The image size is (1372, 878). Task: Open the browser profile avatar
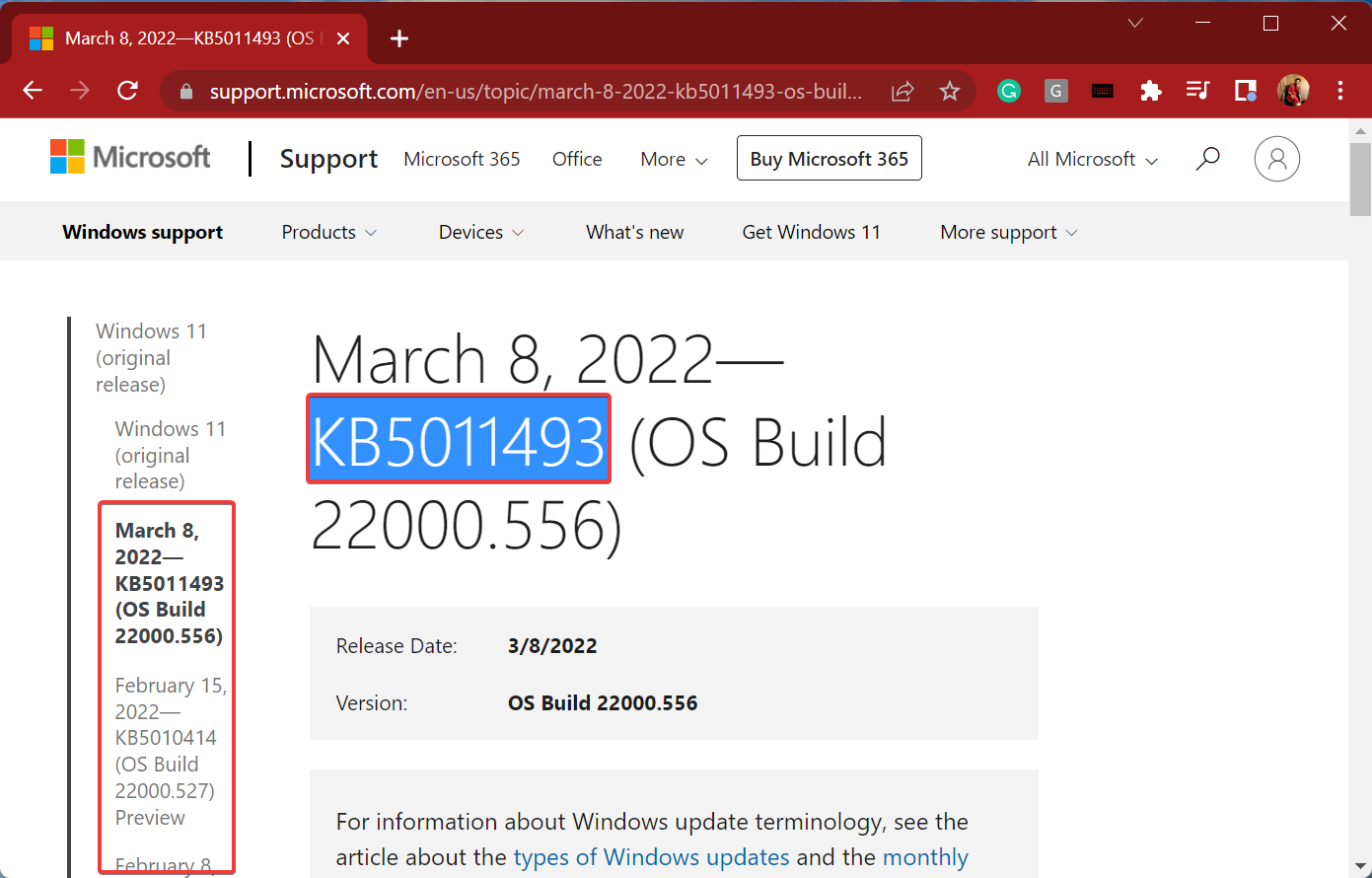click(x=1293, y=90)
